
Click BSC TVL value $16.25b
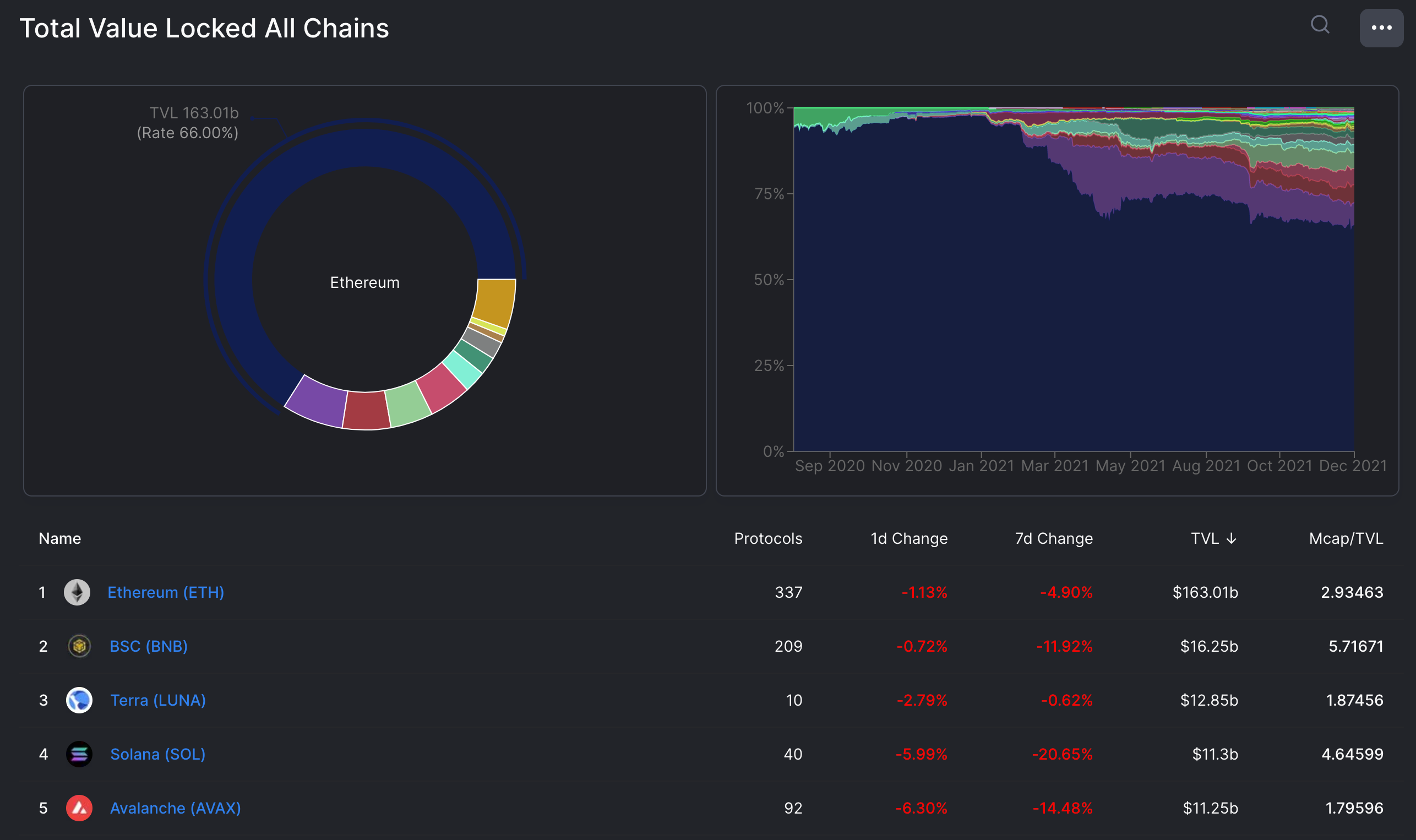[1209, 646]
